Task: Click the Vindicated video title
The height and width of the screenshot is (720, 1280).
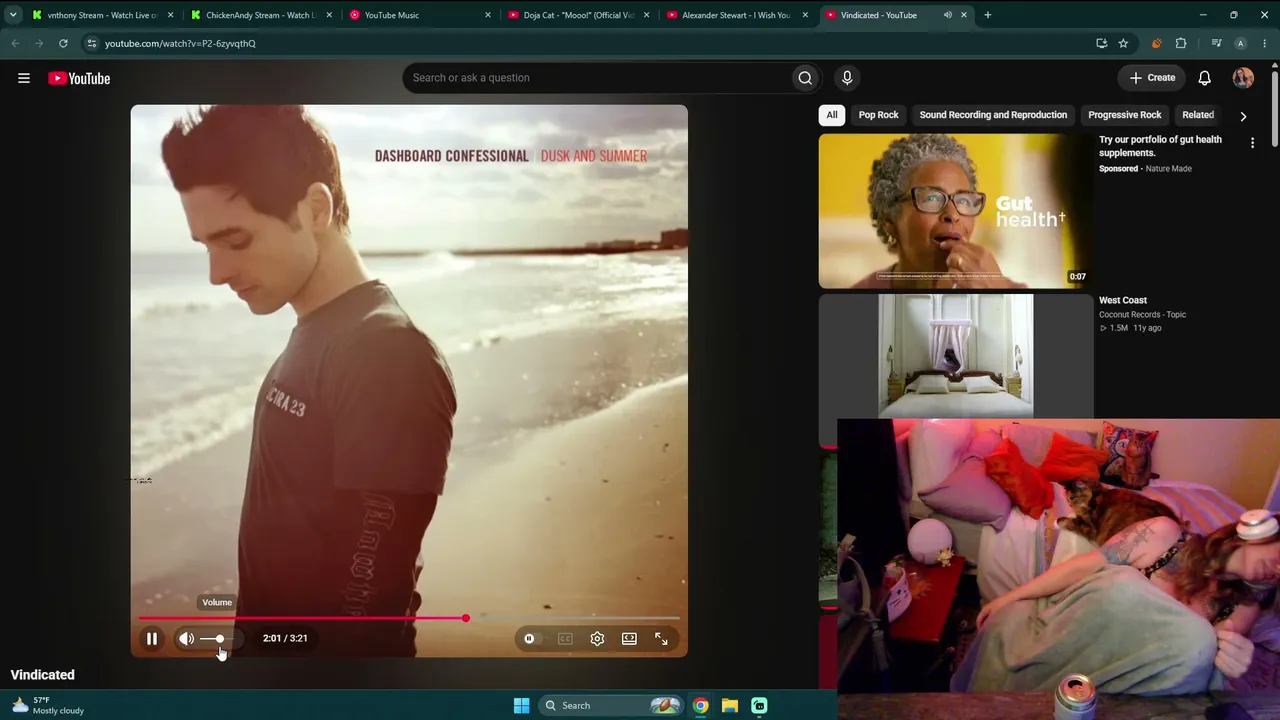Action: [43, 675]
